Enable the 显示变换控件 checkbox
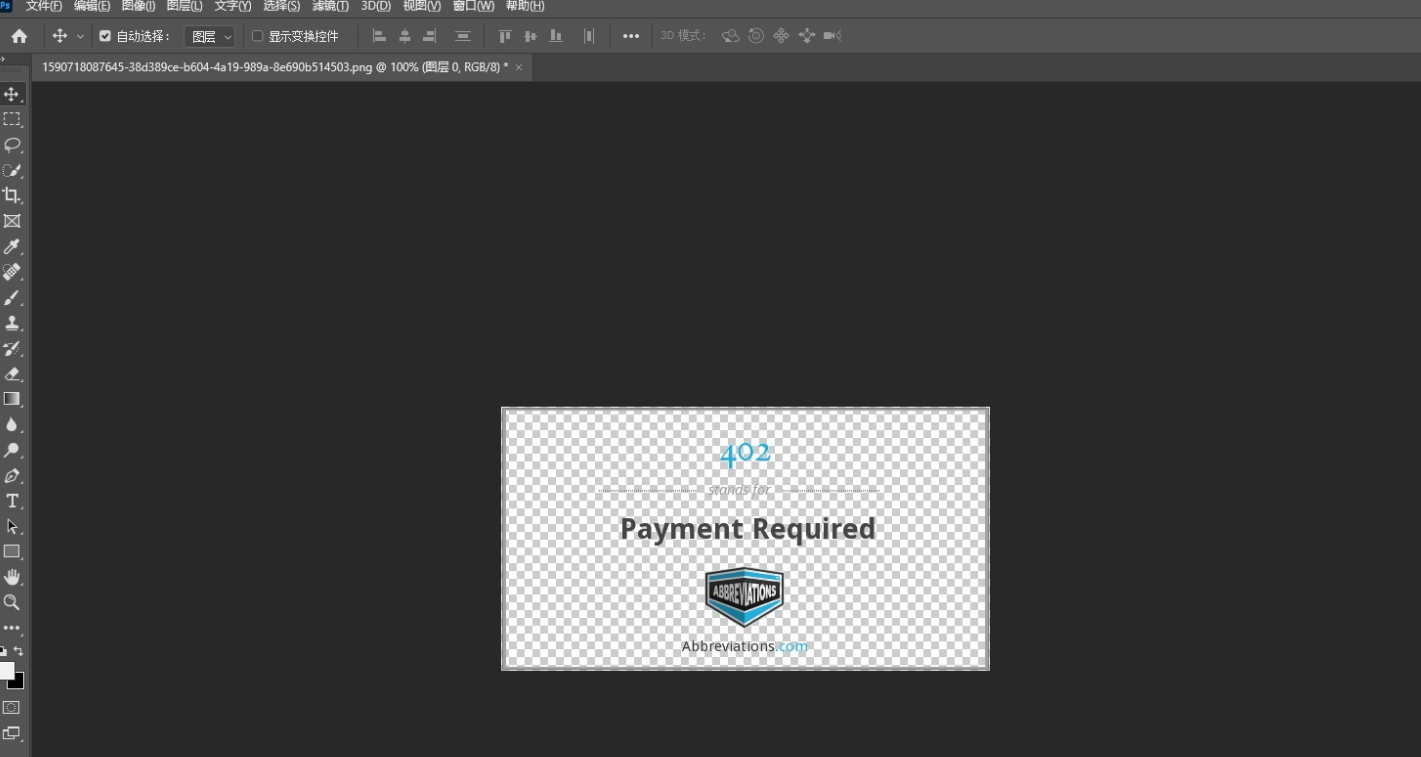 tap(257, 36)
